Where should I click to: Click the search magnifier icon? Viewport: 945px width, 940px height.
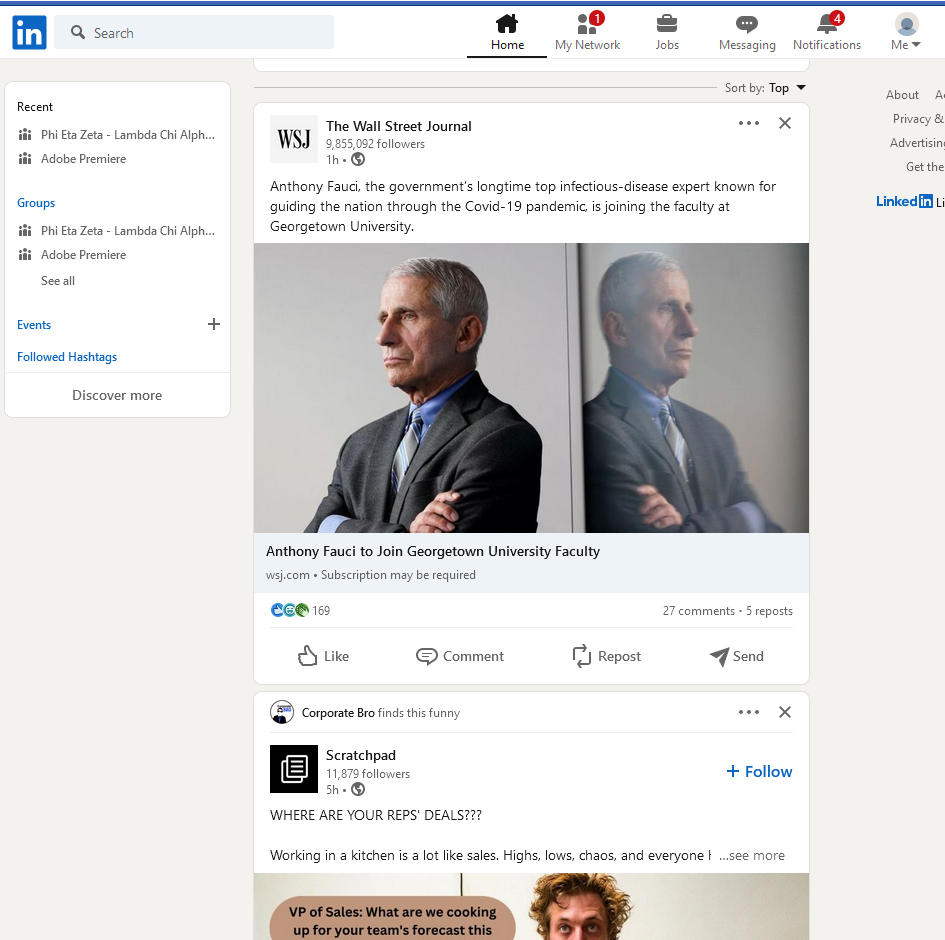pos(77,32)
